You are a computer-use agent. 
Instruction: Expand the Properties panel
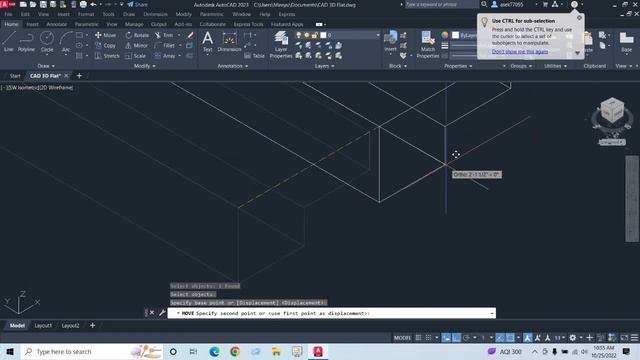tap(458, 66)
